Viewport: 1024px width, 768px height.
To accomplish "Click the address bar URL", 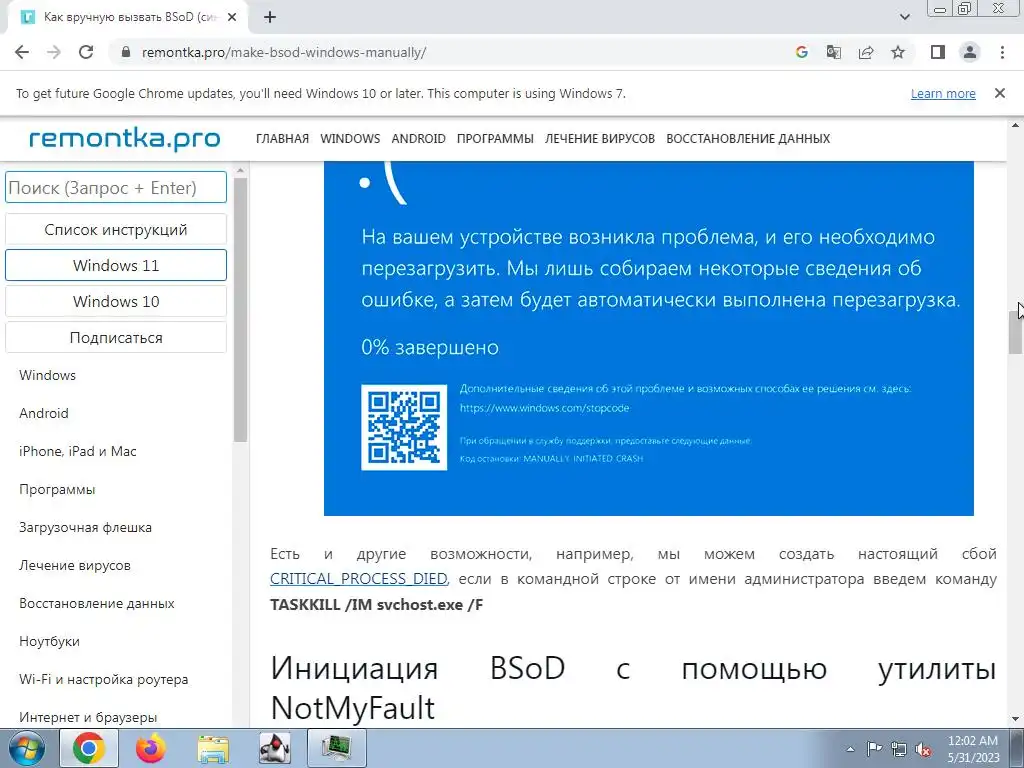I will [x=284, y=52].
